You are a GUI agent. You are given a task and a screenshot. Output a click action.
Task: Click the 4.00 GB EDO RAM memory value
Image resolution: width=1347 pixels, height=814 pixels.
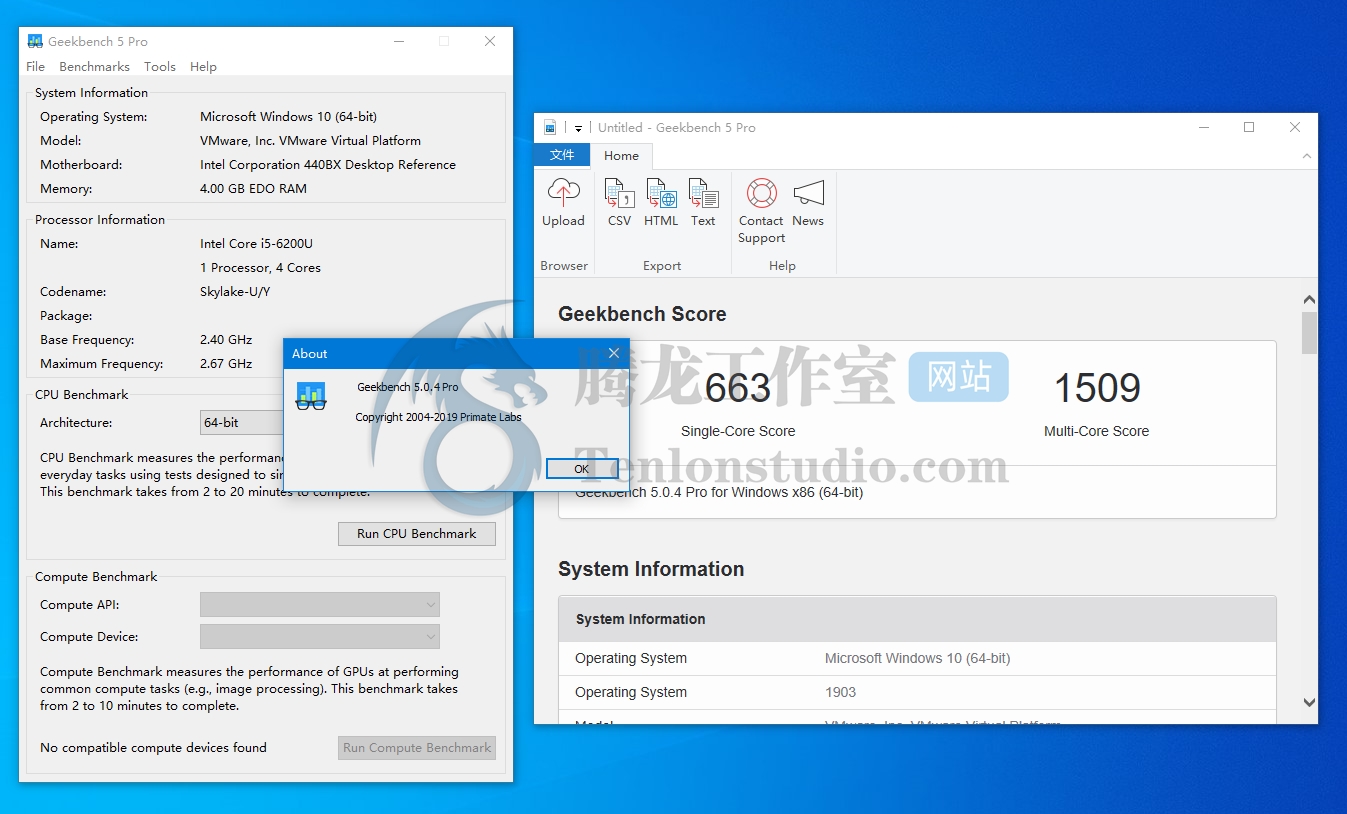(253, 188)
